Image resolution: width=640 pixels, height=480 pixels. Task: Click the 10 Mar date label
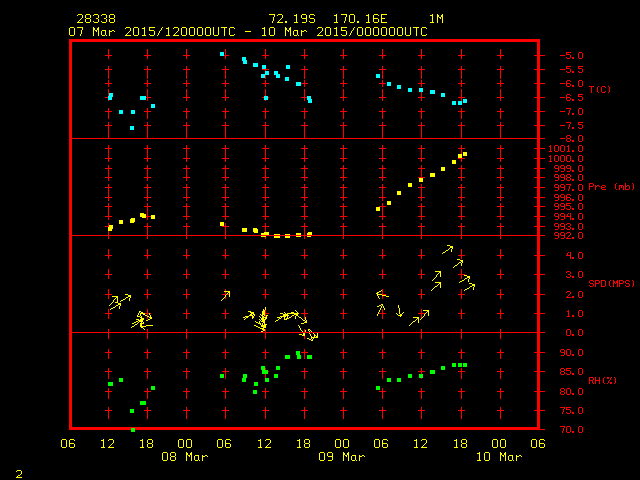[498, 457]
